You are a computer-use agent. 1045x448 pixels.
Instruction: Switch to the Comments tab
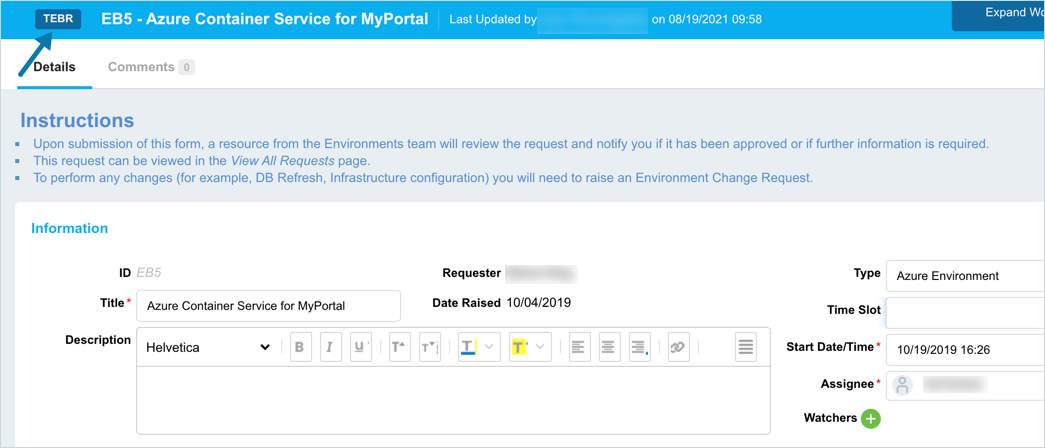click(x=141, y=67)
